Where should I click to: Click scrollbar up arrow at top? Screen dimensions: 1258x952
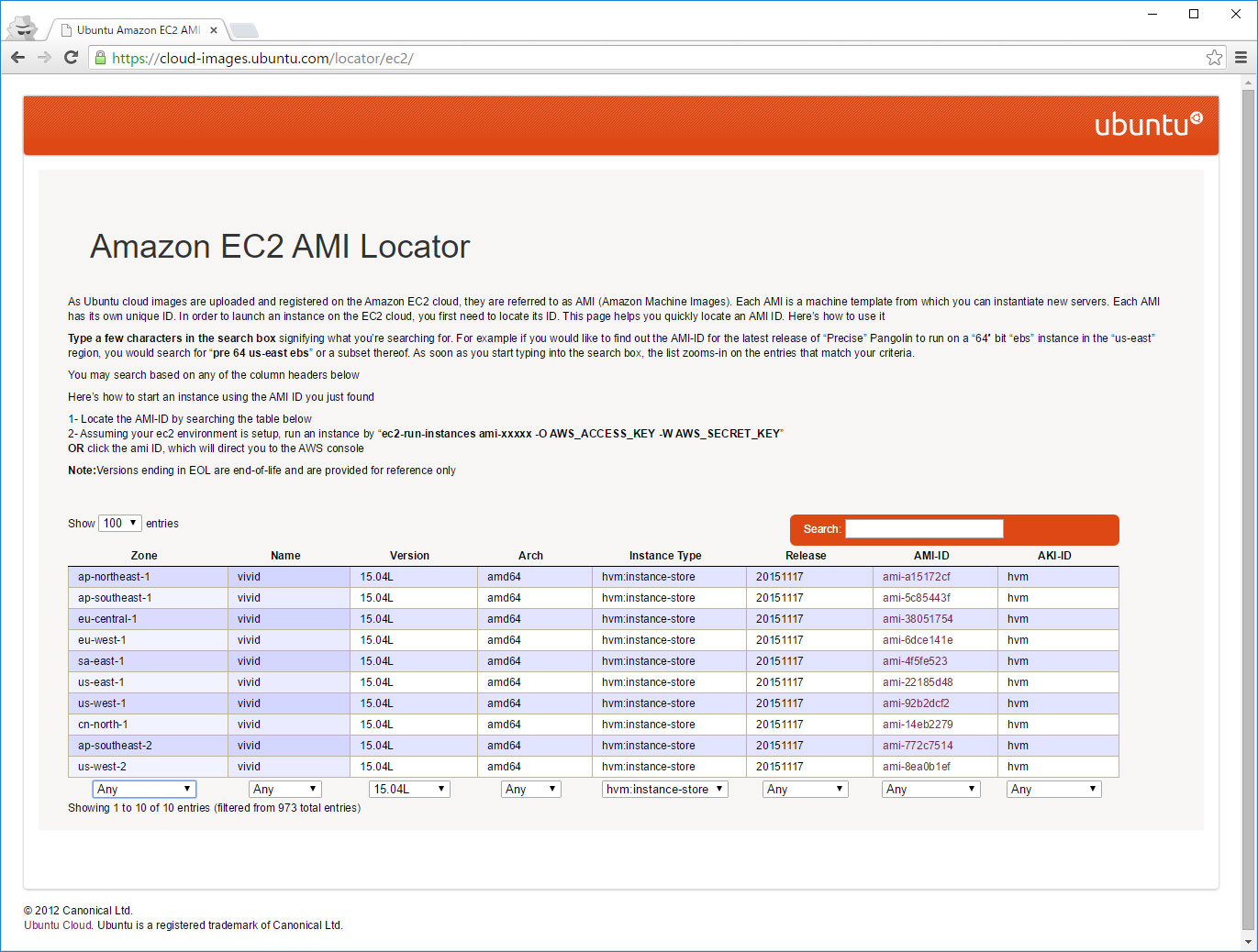click(1248, 83)
